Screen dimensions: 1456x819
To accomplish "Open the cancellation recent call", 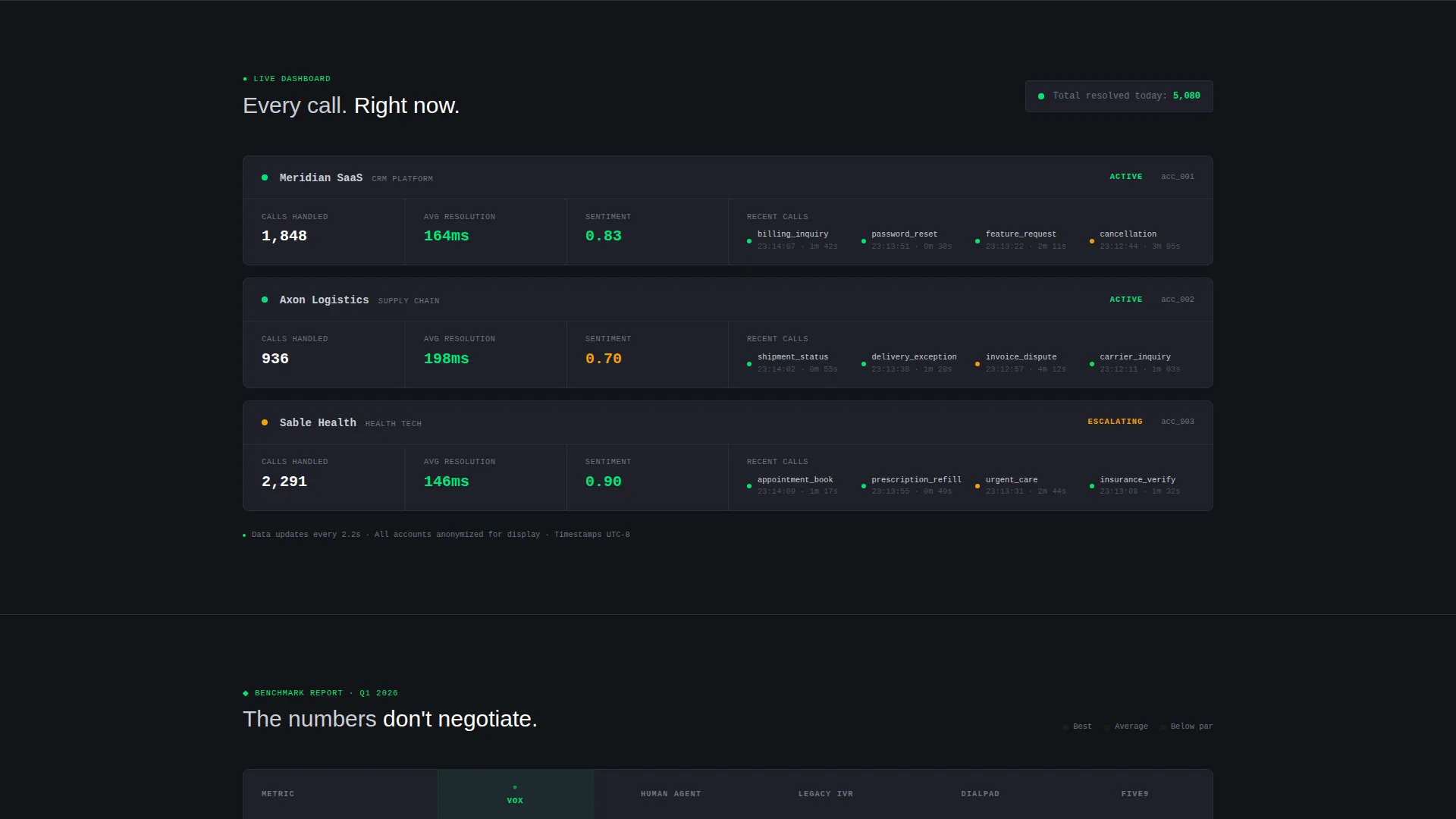I will (x=1134, y=240).
